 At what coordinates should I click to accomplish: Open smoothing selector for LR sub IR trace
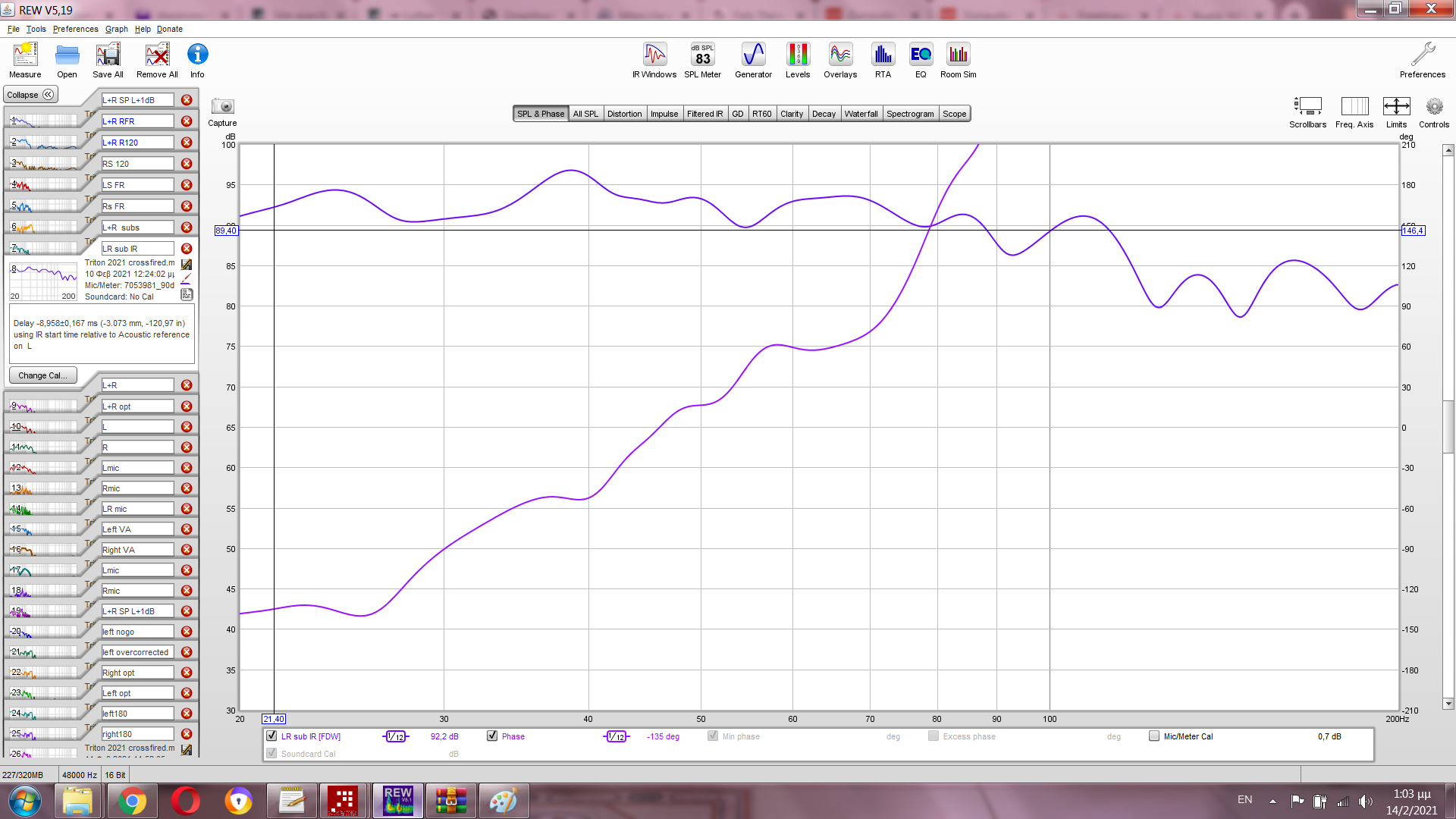tap(395, 736)
